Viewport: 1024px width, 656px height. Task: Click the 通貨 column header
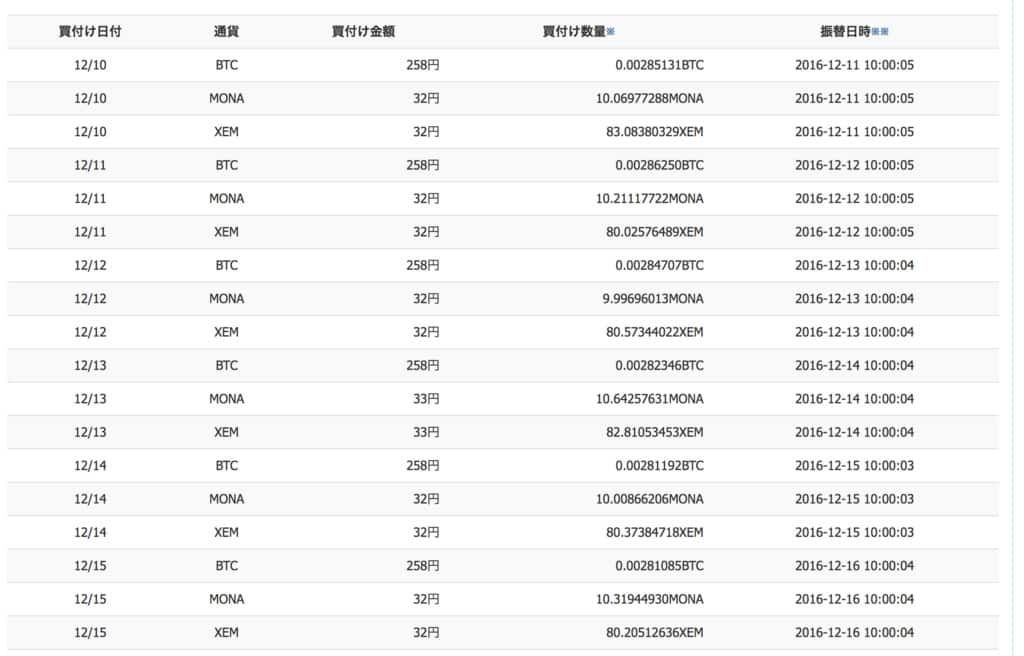point(227,31)
